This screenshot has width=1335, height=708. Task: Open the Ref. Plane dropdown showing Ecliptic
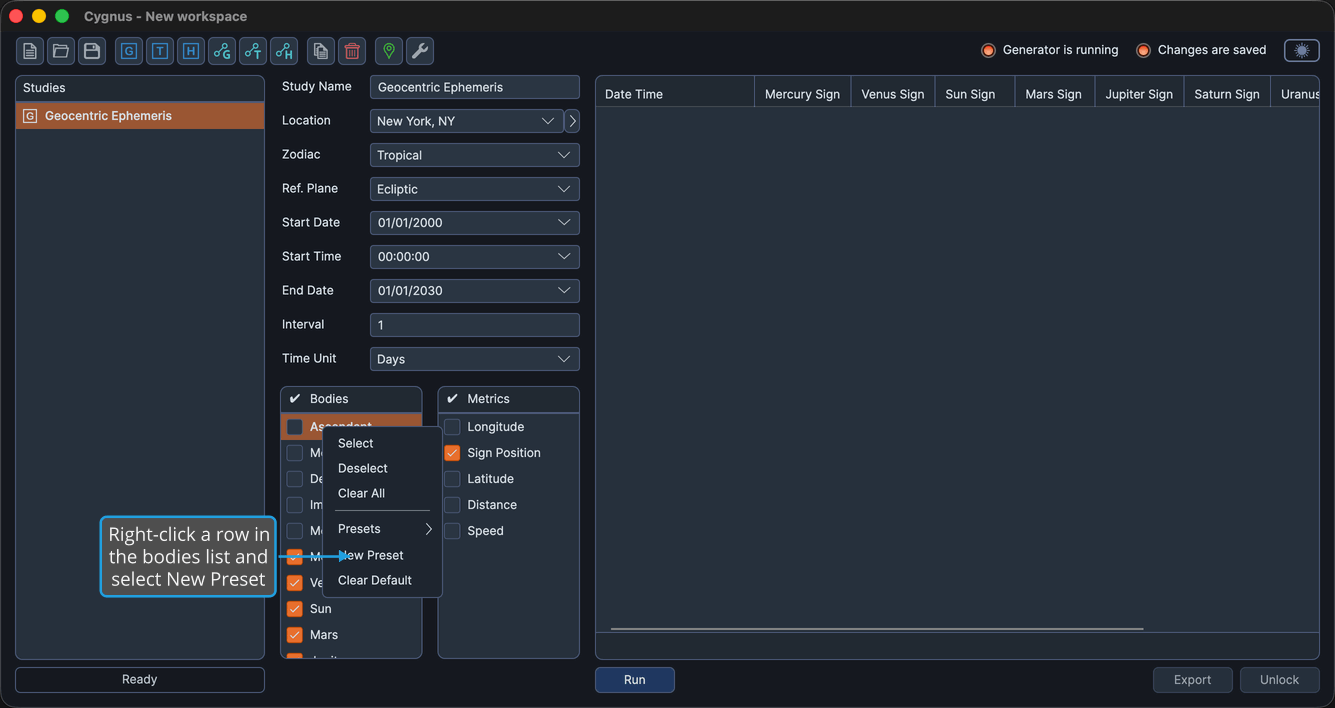pos(475,189)
